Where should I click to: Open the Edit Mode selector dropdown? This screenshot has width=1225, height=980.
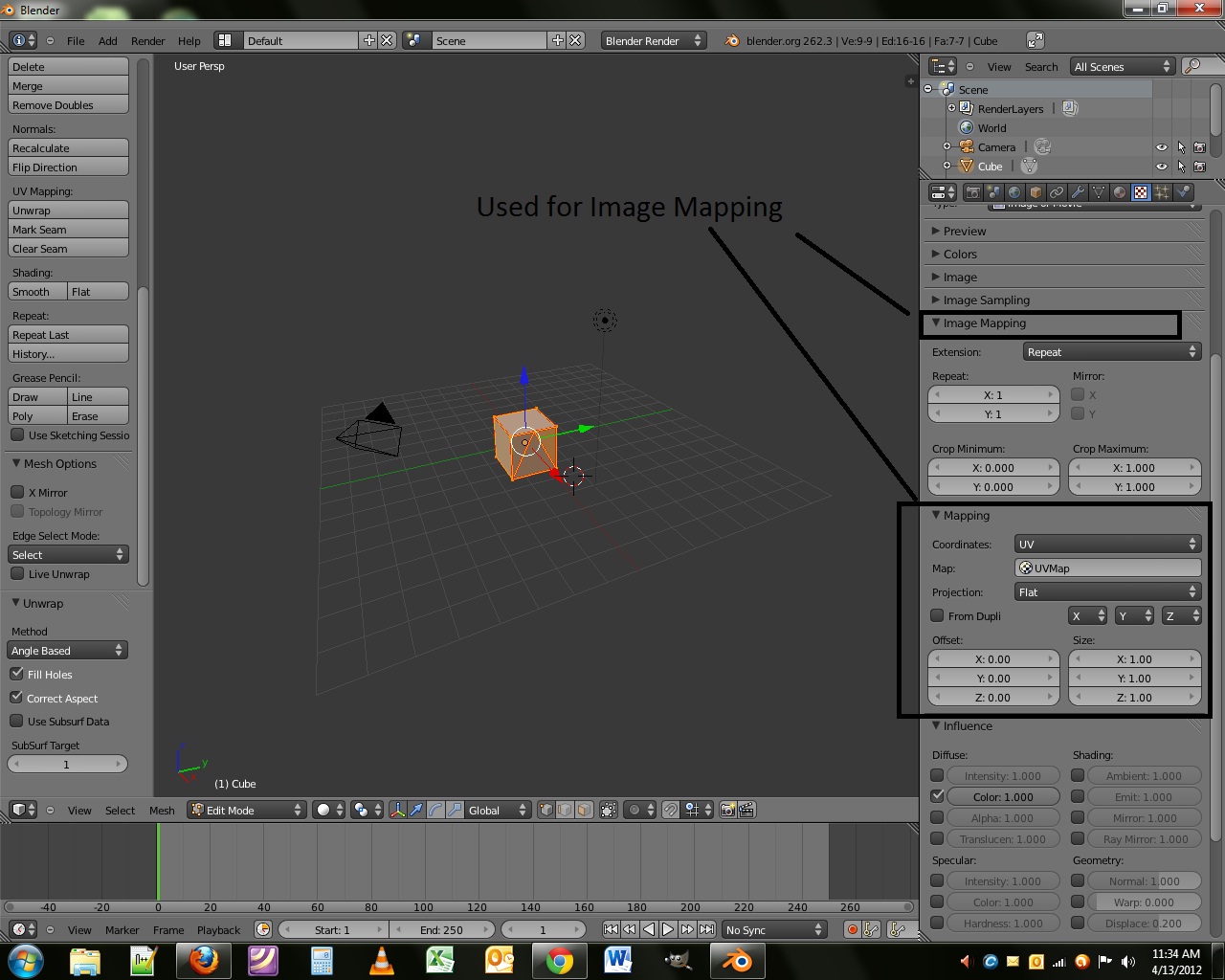click(246, 810)
